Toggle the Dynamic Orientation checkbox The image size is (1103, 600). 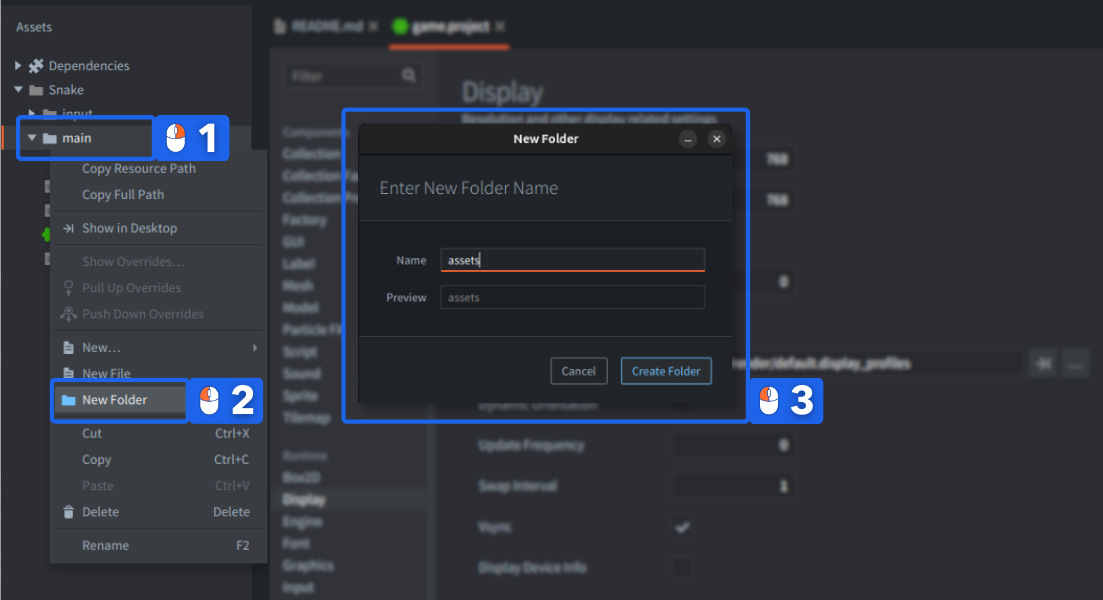pyautogui.click(x=683, y=404)
